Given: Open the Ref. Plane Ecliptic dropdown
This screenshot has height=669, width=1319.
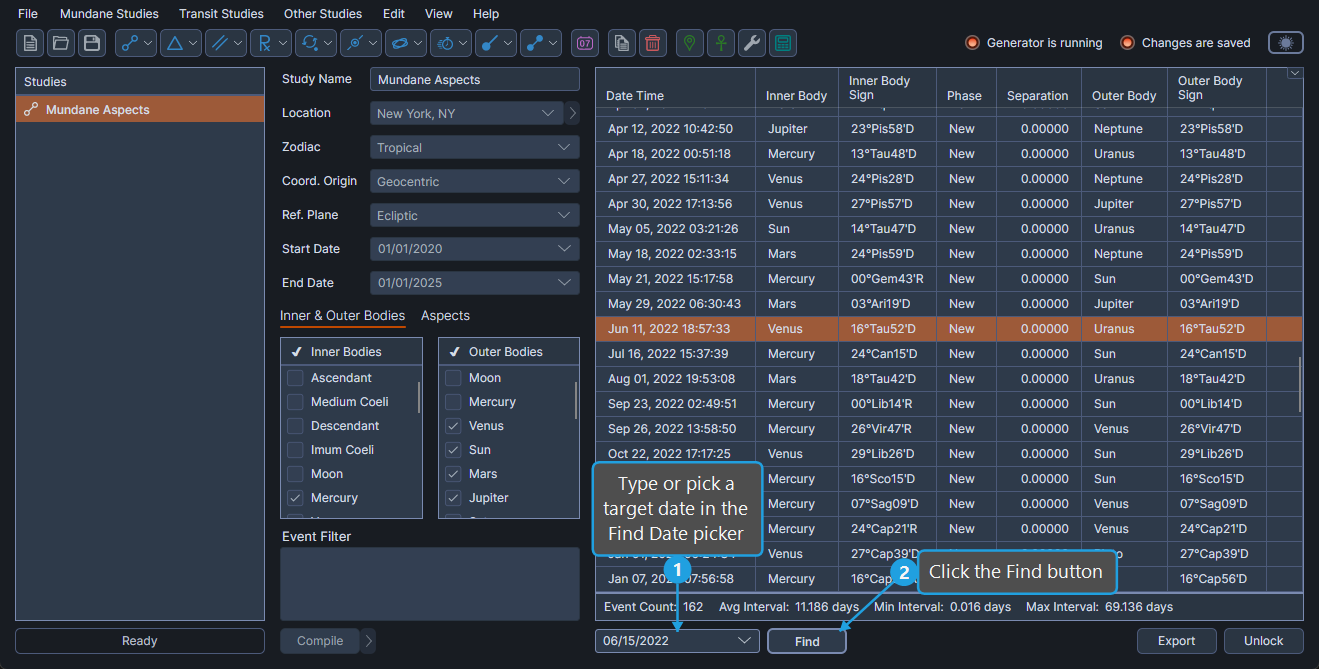Looking at the screenshot, I should coord(475,215).
